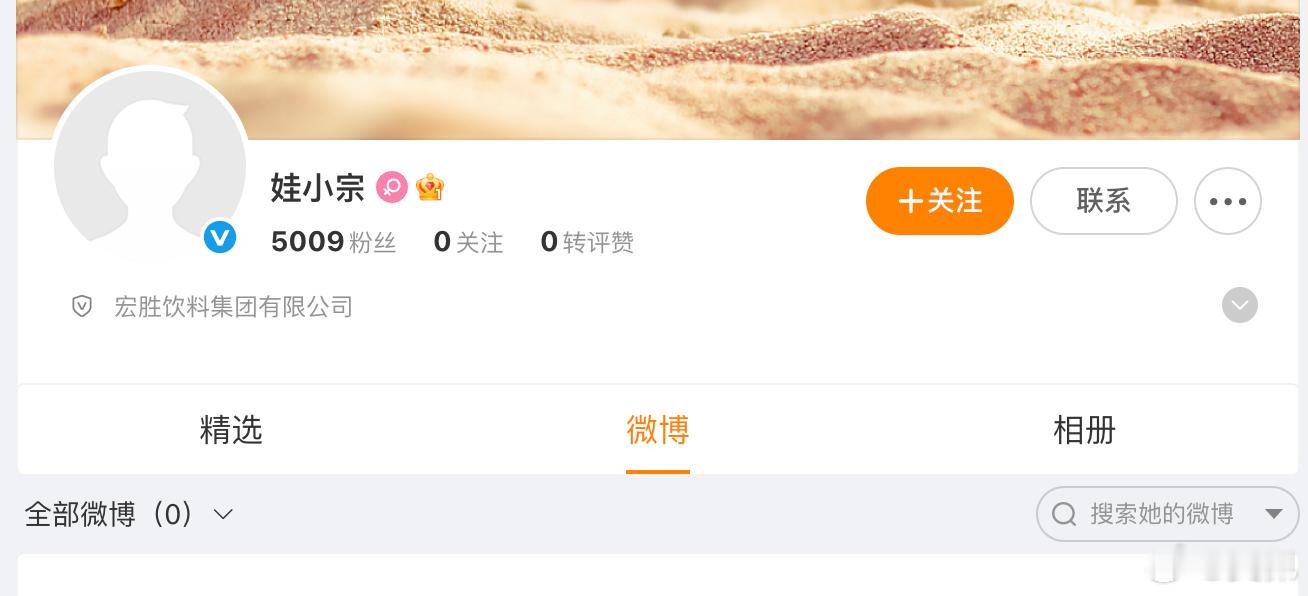
Task: Expand profile details with gray chevron
Action: [x=1240, y=305]
